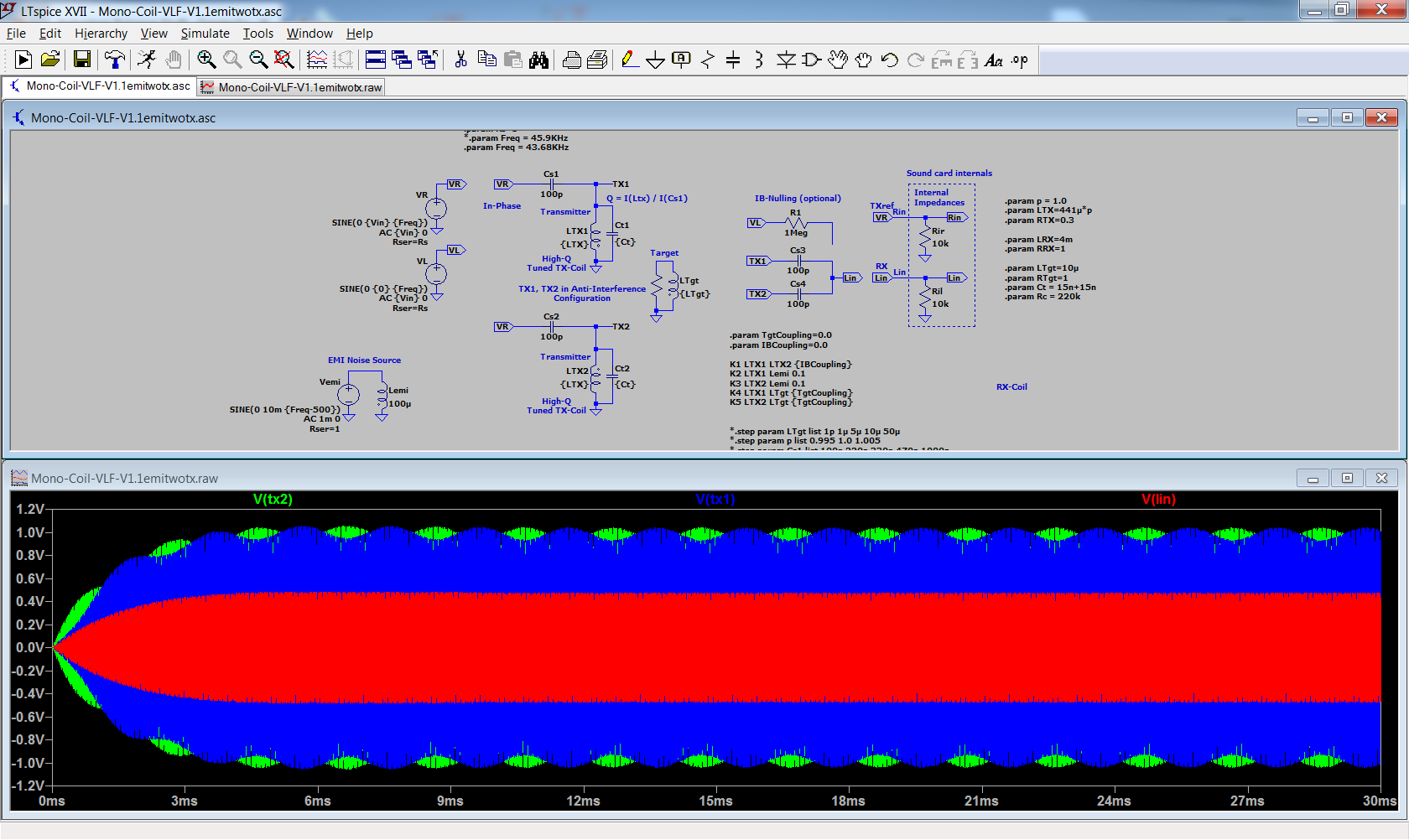Select the V(lin) trace label
This screenshot has width=1409, height=840.
pos(1158,499)
